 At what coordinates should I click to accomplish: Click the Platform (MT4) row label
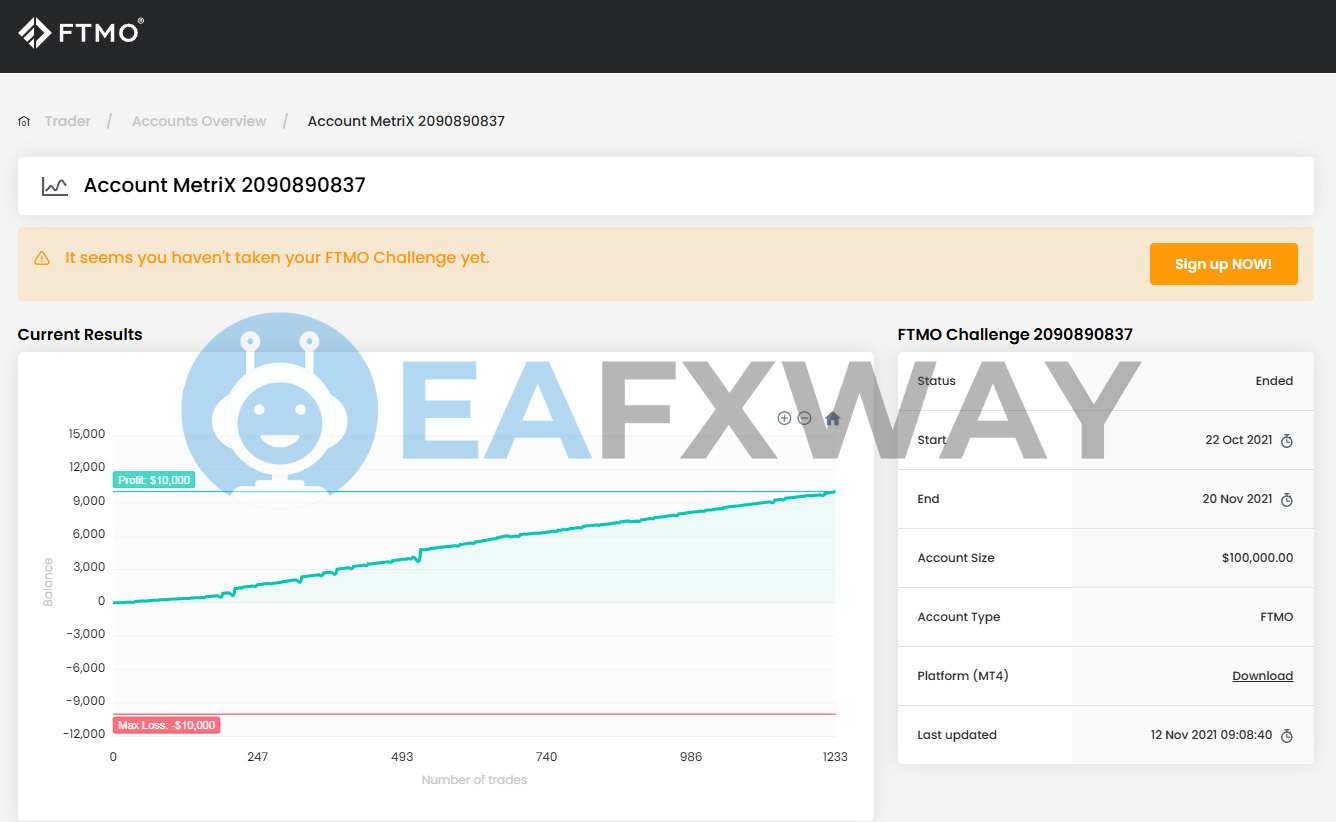963,676
